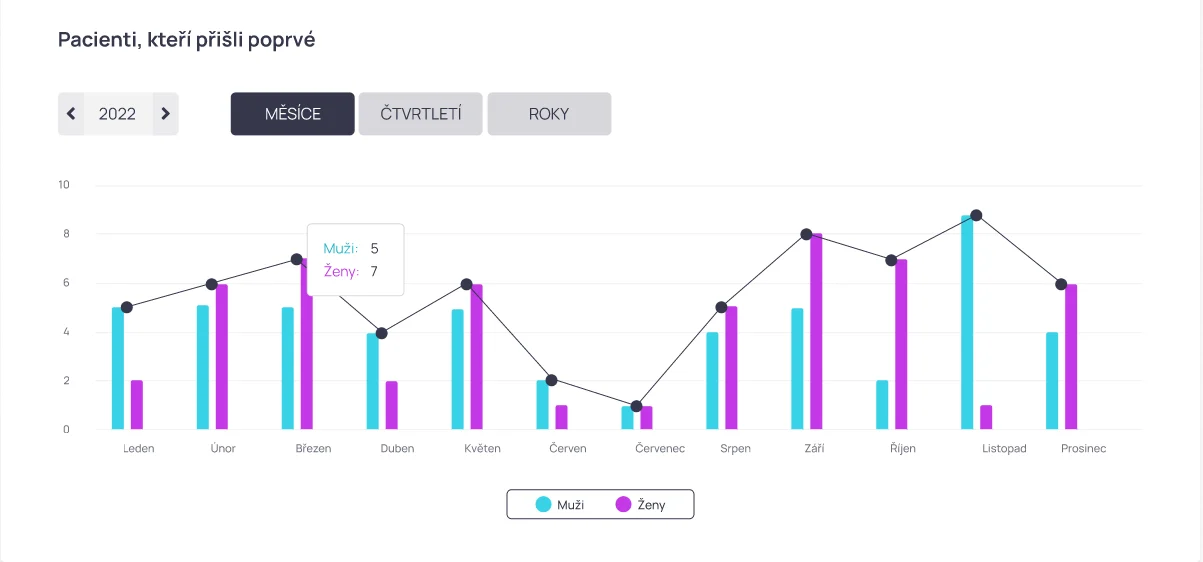Click the Červenec line data point
The width and height of the screenshot is (1203, 562).
(x=637, y=406)
